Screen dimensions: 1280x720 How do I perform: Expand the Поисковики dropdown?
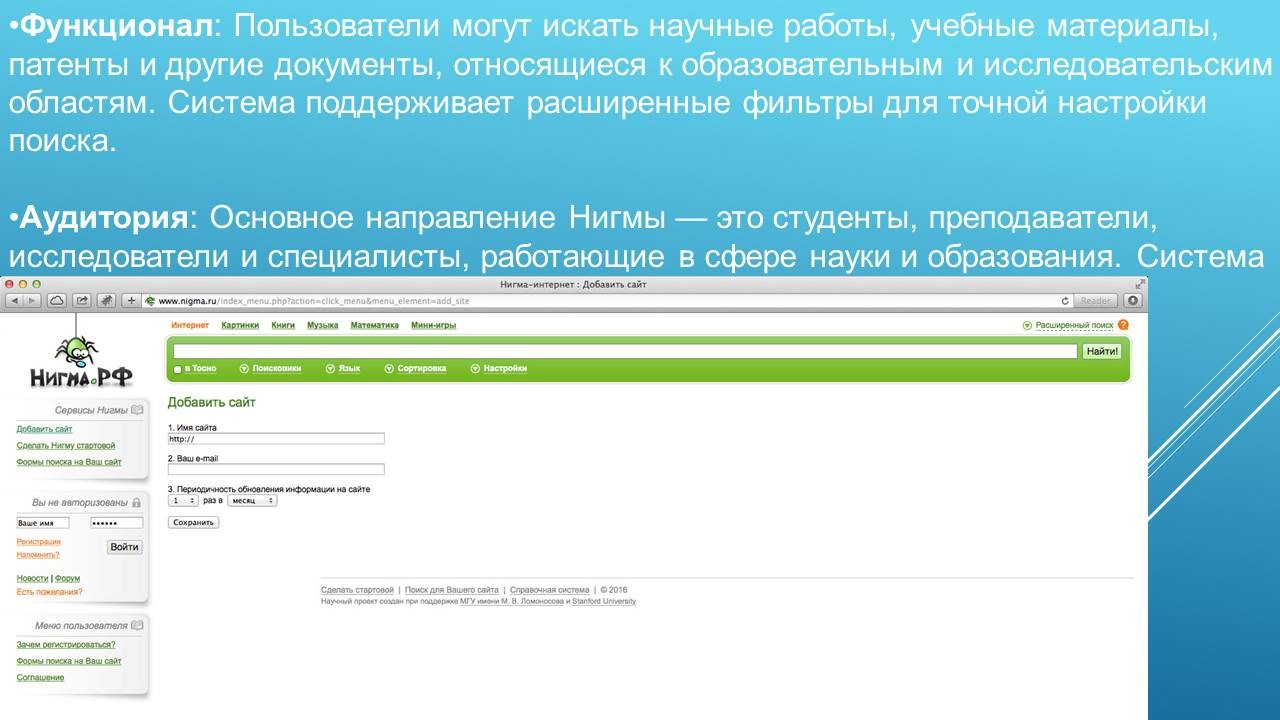[270, 369]
